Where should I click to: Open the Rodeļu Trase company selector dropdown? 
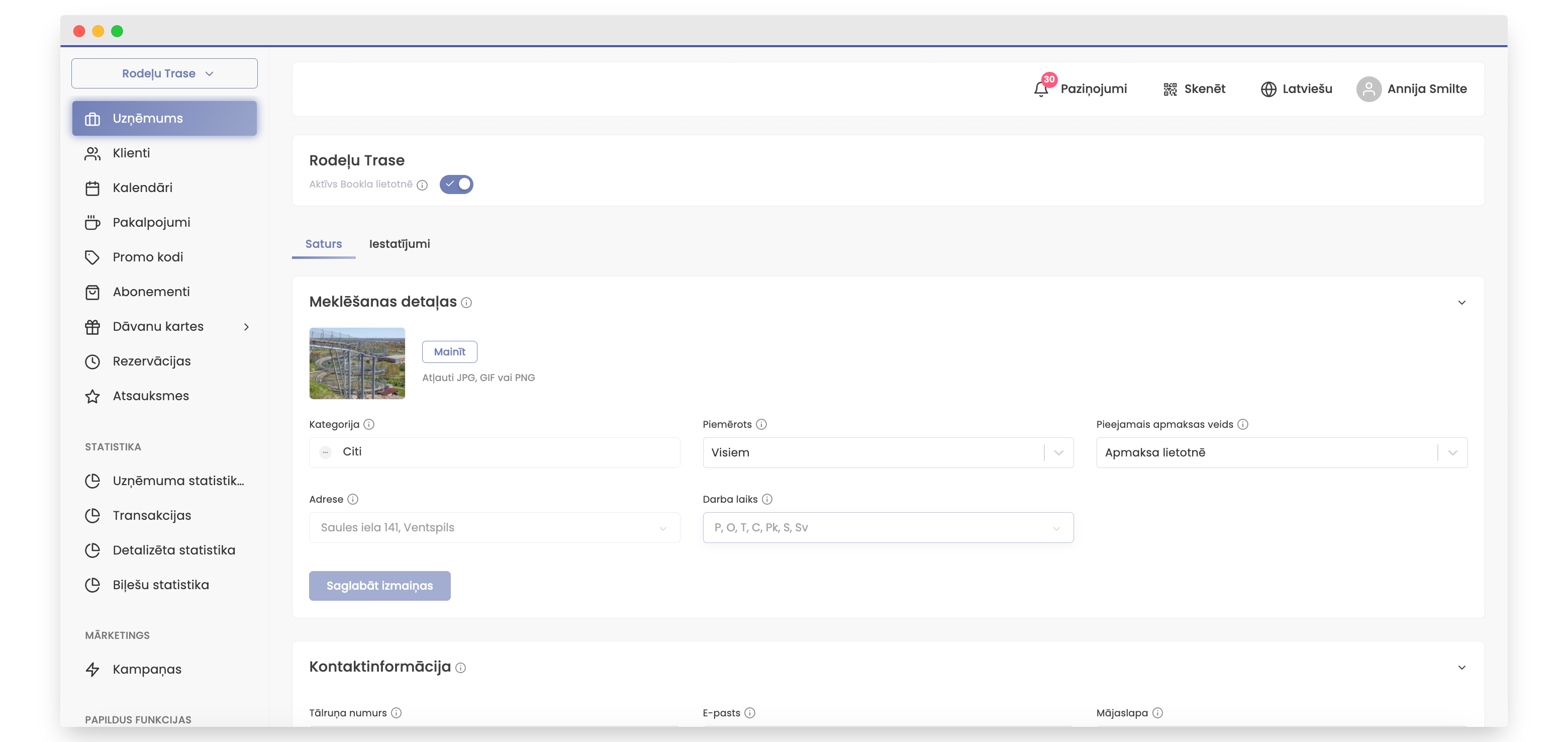tap(164, 74)
